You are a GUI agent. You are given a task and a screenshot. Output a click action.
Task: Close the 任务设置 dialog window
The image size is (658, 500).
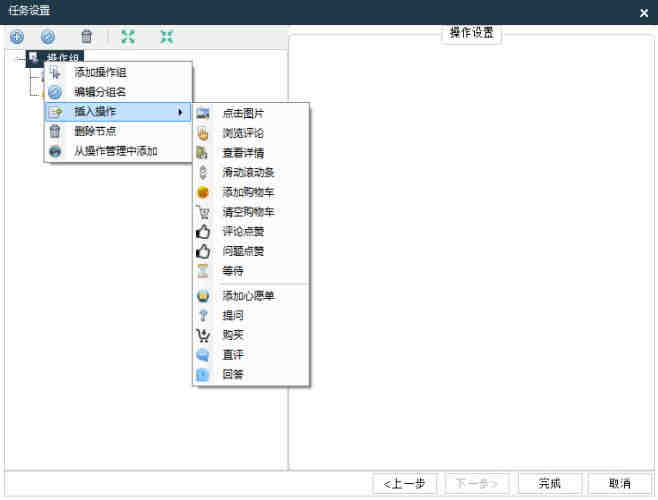[644, 13]
